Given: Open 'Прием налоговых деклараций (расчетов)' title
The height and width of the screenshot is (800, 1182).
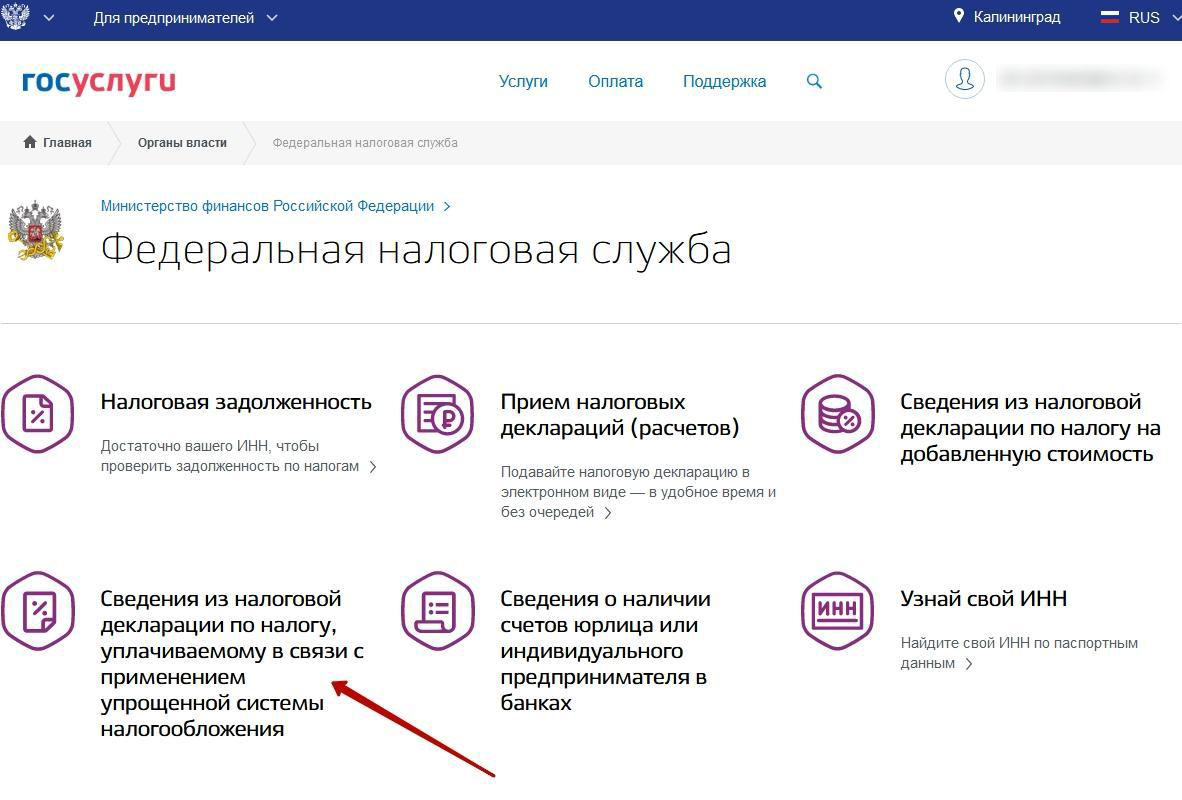Looking at the screenshot, I should (620, 415).
